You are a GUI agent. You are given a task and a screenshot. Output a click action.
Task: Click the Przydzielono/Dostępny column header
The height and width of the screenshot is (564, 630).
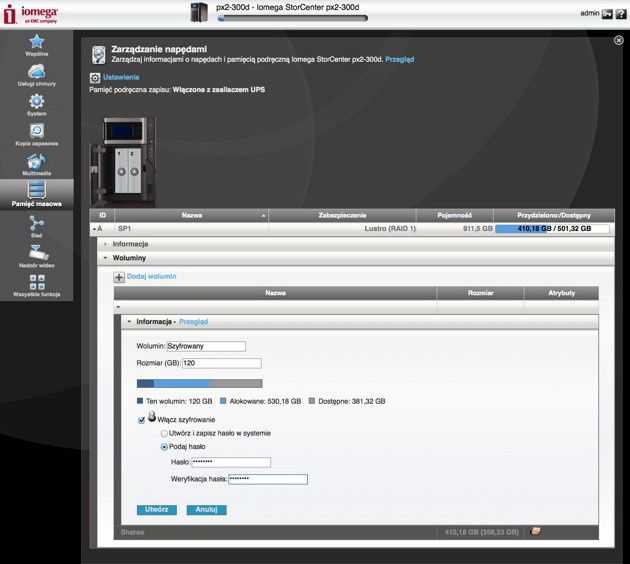pos(554,216)
